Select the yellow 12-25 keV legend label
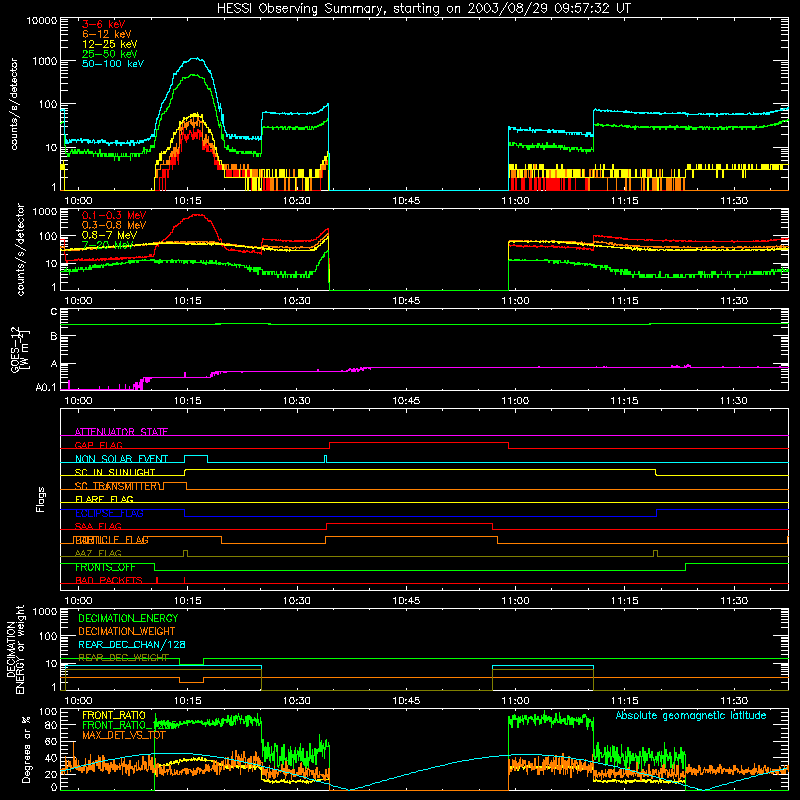The image size is (800, 800). click(110, 44)
